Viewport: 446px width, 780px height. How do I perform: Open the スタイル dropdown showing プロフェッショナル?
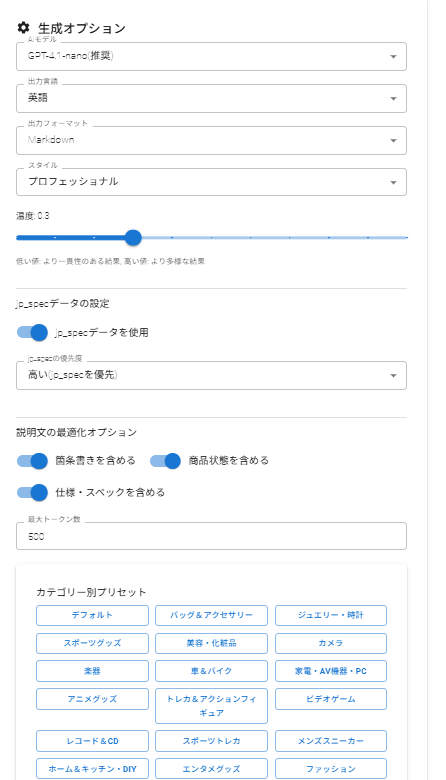[x=211, y=182]
